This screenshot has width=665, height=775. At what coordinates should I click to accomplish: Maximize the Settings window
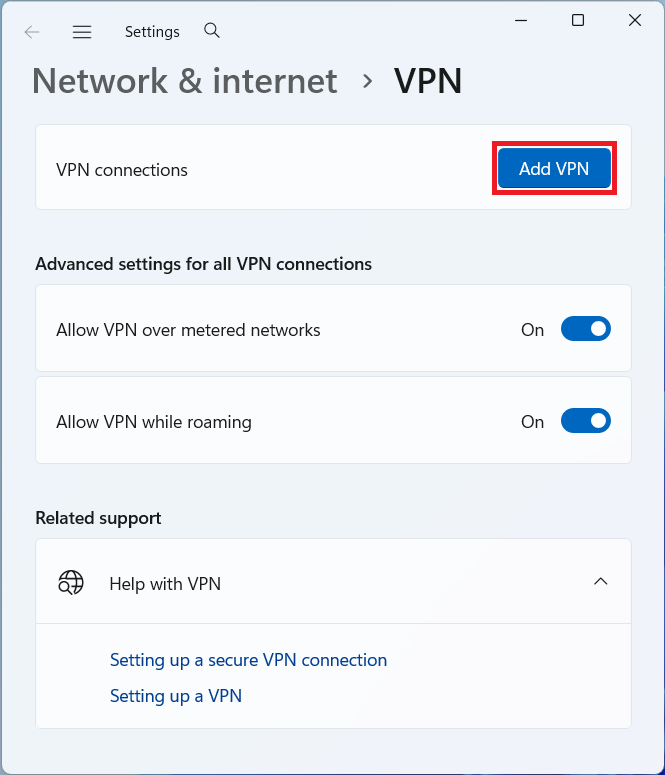click(578, 21)
